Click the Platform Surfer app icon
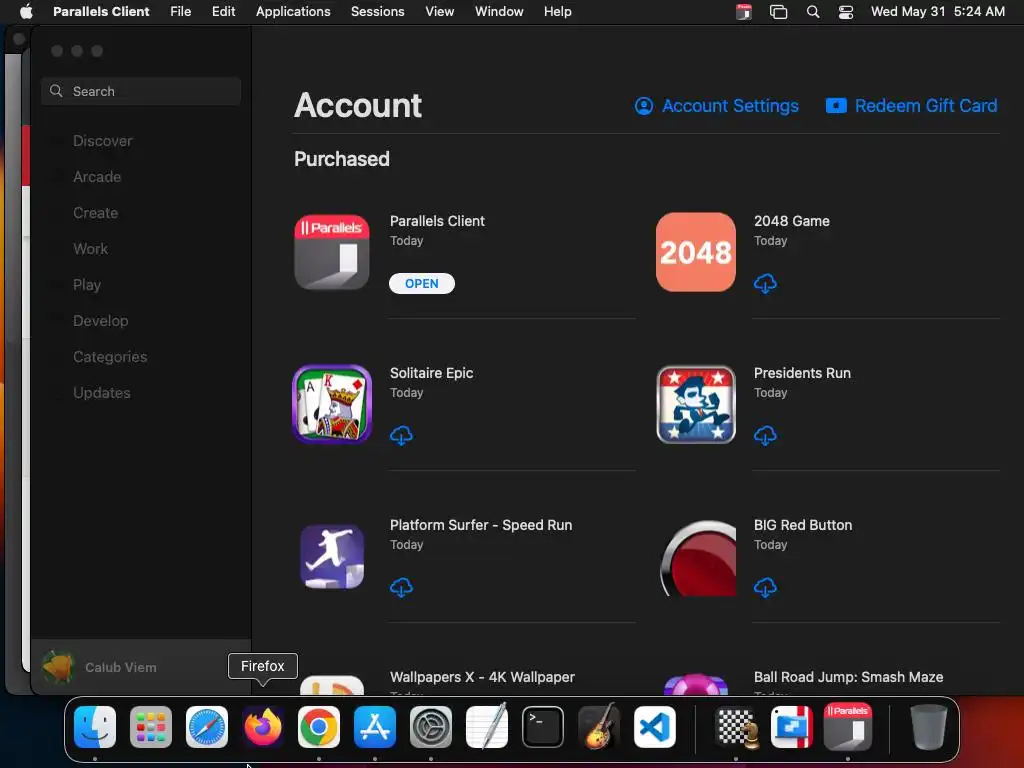The height and width of the screenshot is (768, 1024). [332, 556]
